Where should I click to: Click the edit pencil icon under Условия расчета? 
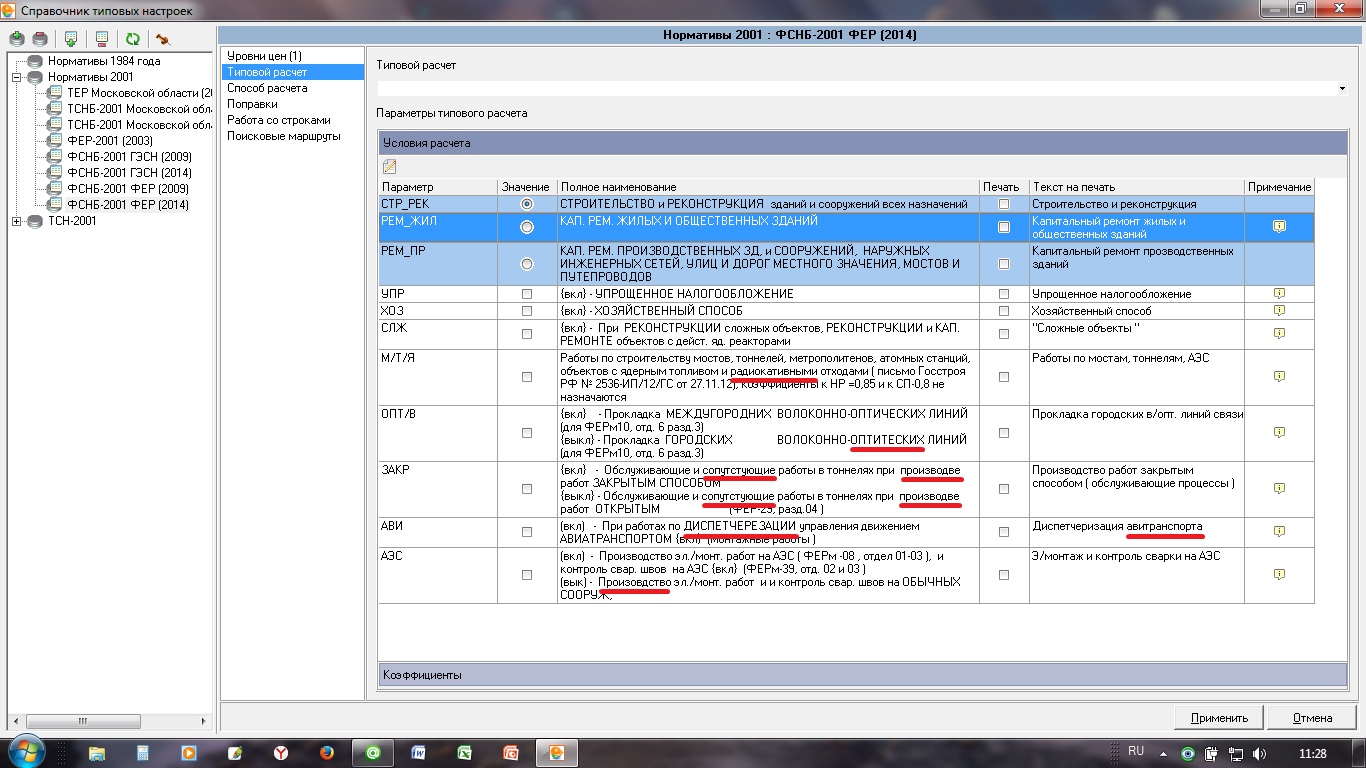[x=389, y=167]
